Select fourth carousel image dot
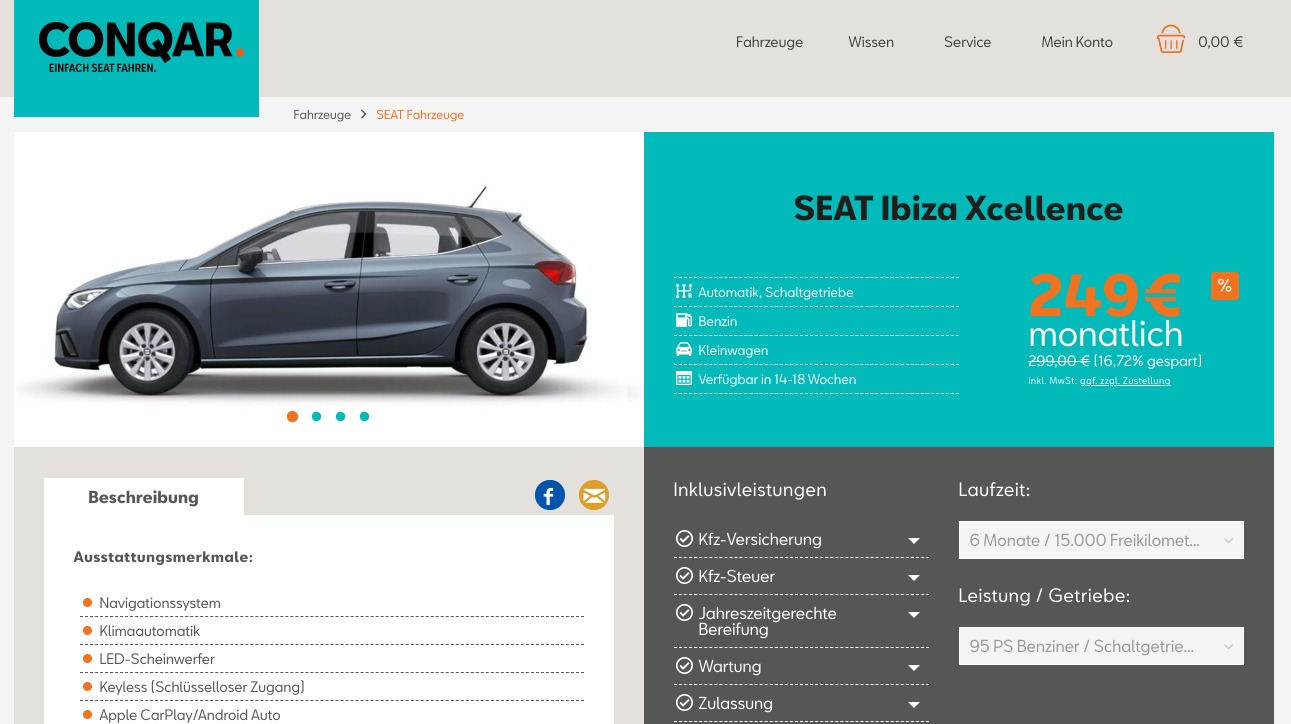Image resolution: width=1291 pixels, height=724 pixels. [364, 416]
